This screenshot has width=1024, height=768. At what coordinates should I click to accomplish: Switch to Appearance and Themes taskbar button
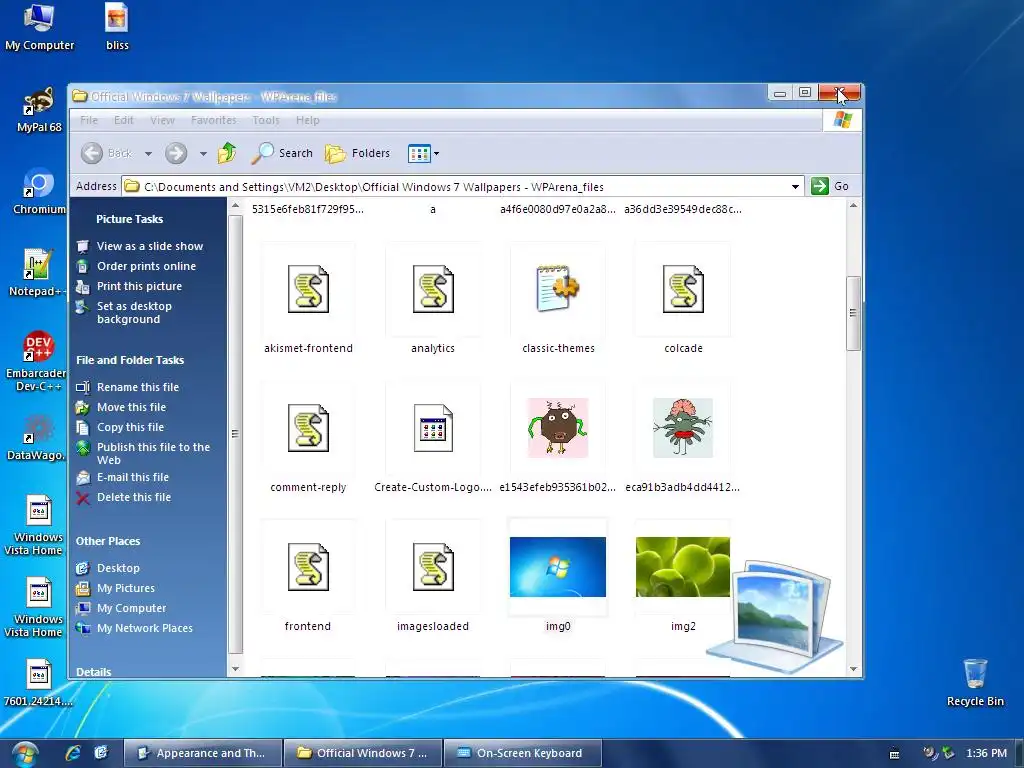click(x=202, y=753)
